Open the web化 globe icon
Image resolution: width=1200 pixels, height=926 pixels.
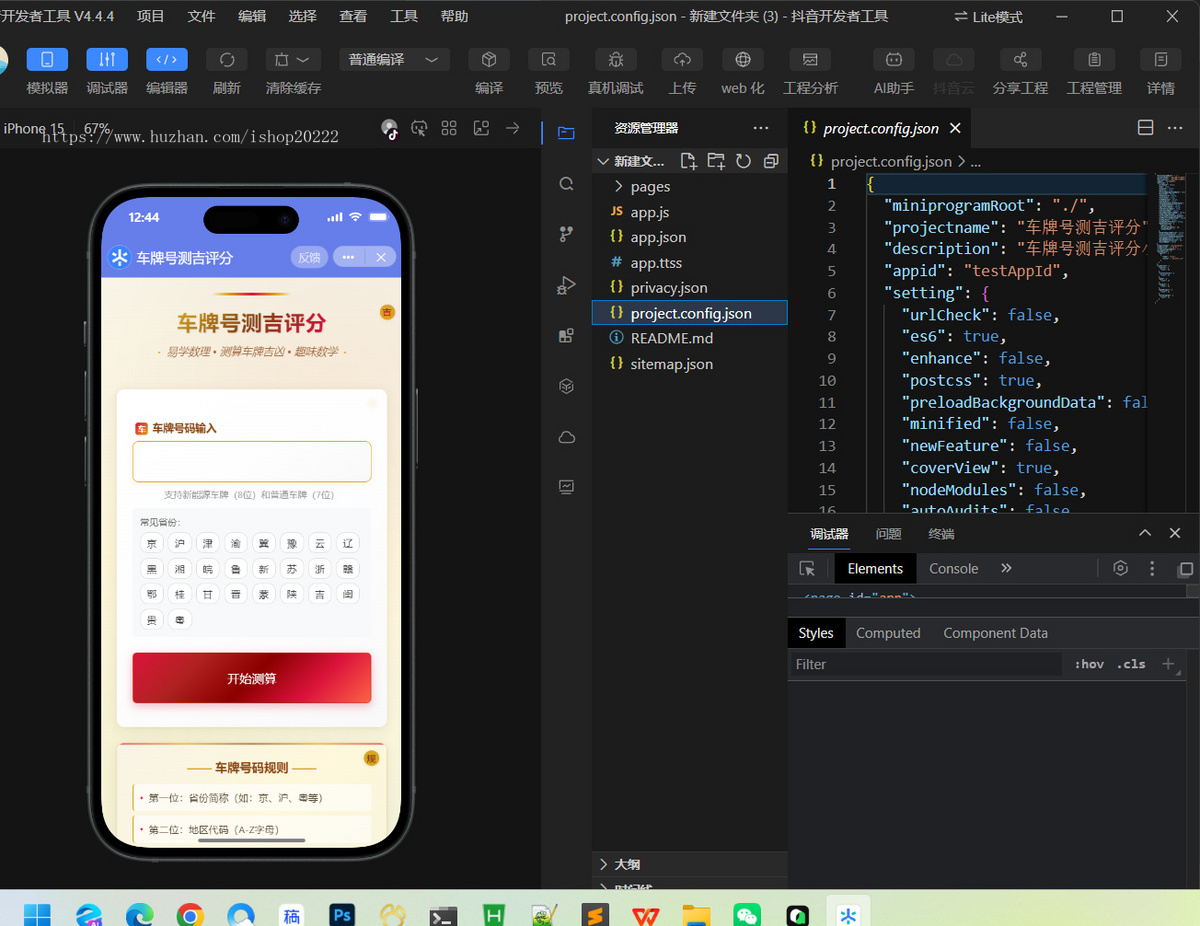[x=743, y=60]
